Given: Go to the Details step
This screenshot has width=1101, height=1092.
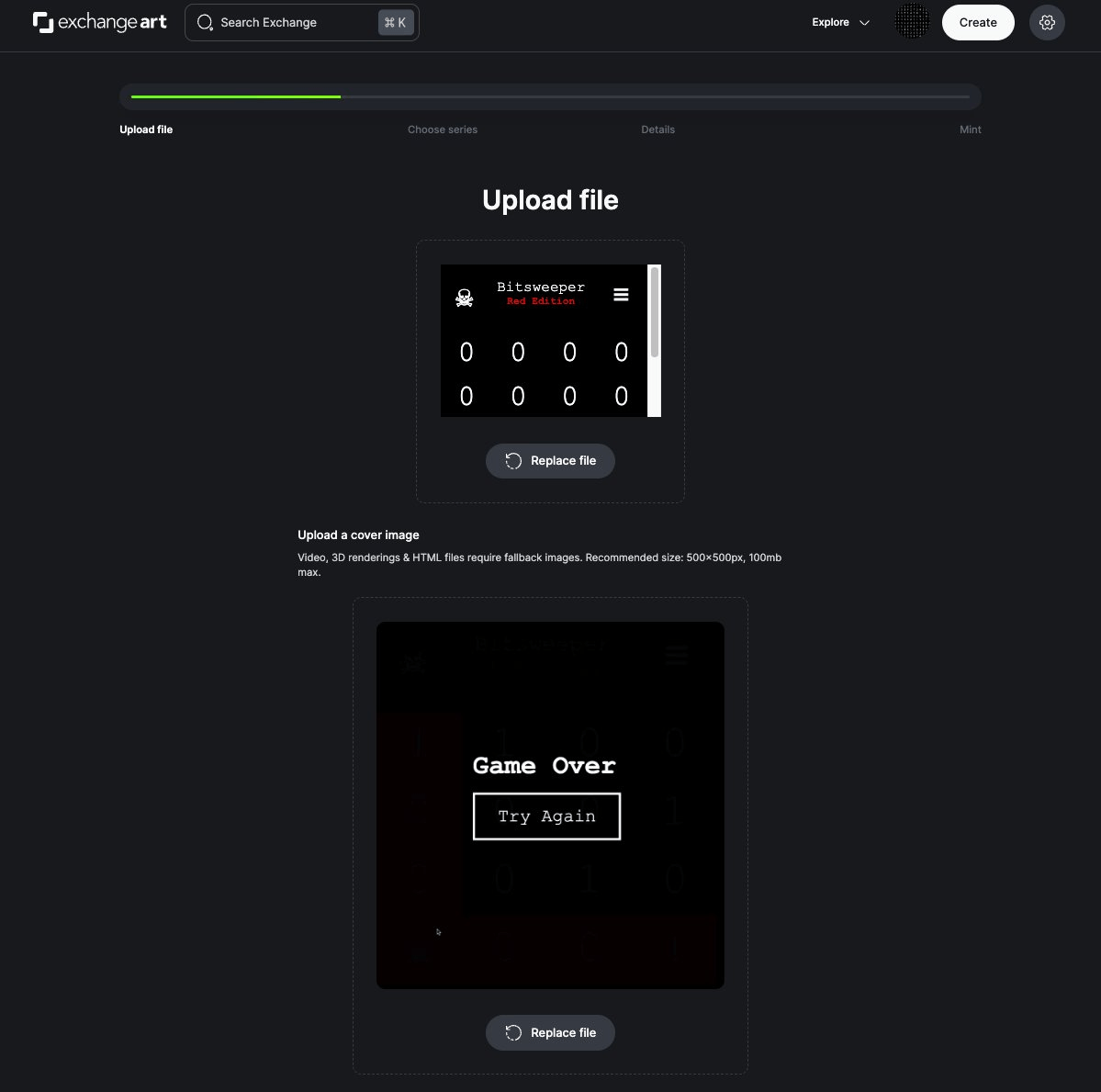Looking at the screenshot, I should click(x=657, y=129).
